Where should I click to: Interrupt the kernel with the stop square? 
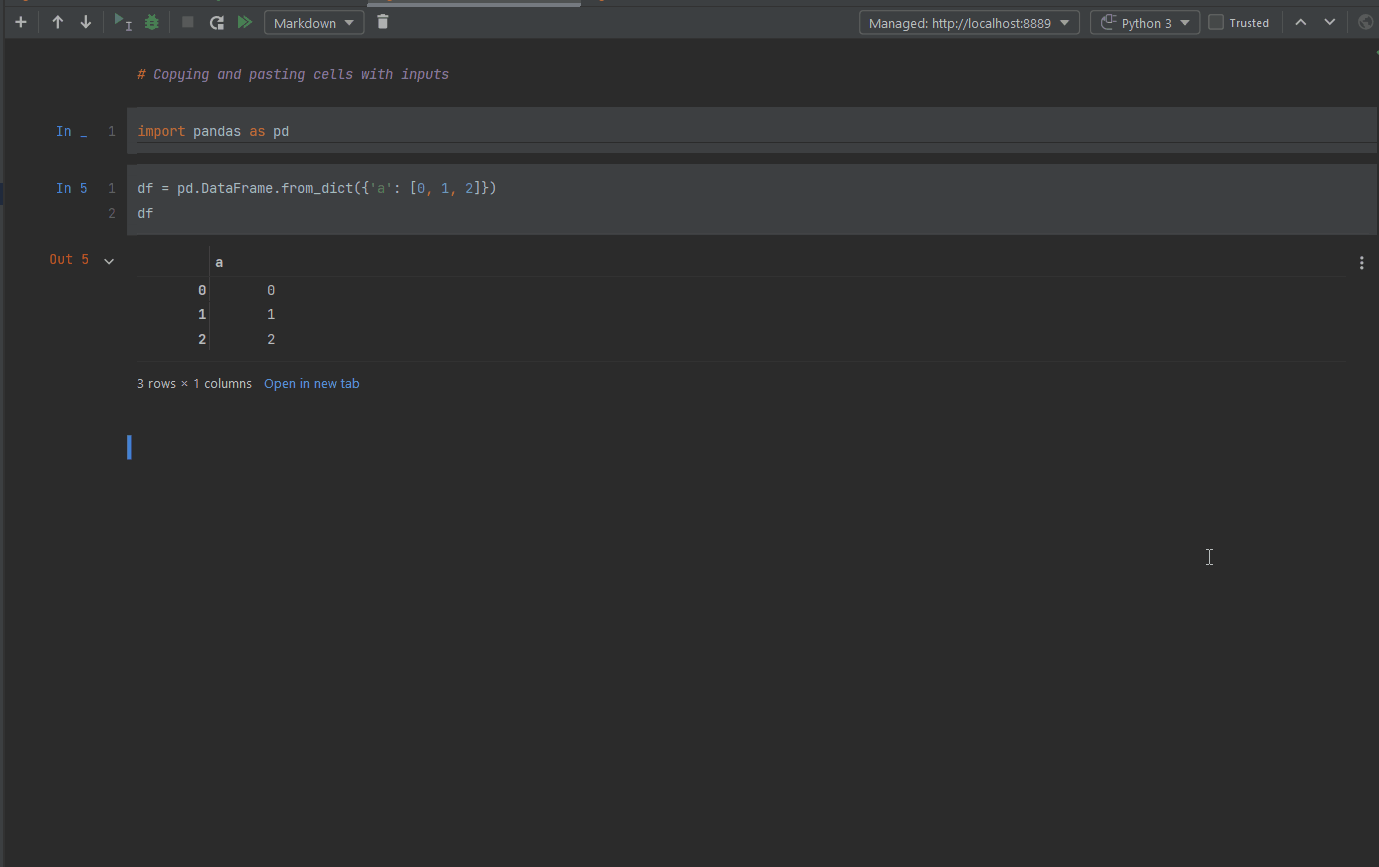pos(188,22)
